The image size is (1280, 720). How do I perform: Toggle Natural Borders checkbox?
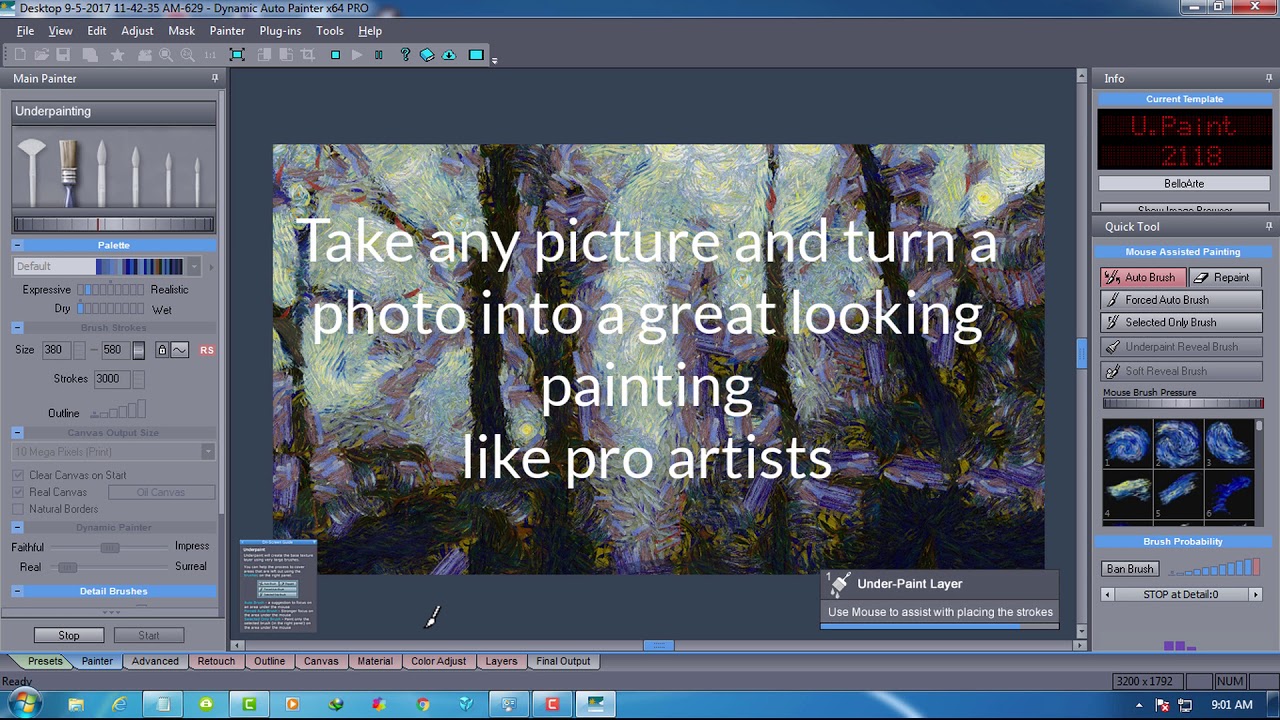pyautogui.click(x=18, y=509)
